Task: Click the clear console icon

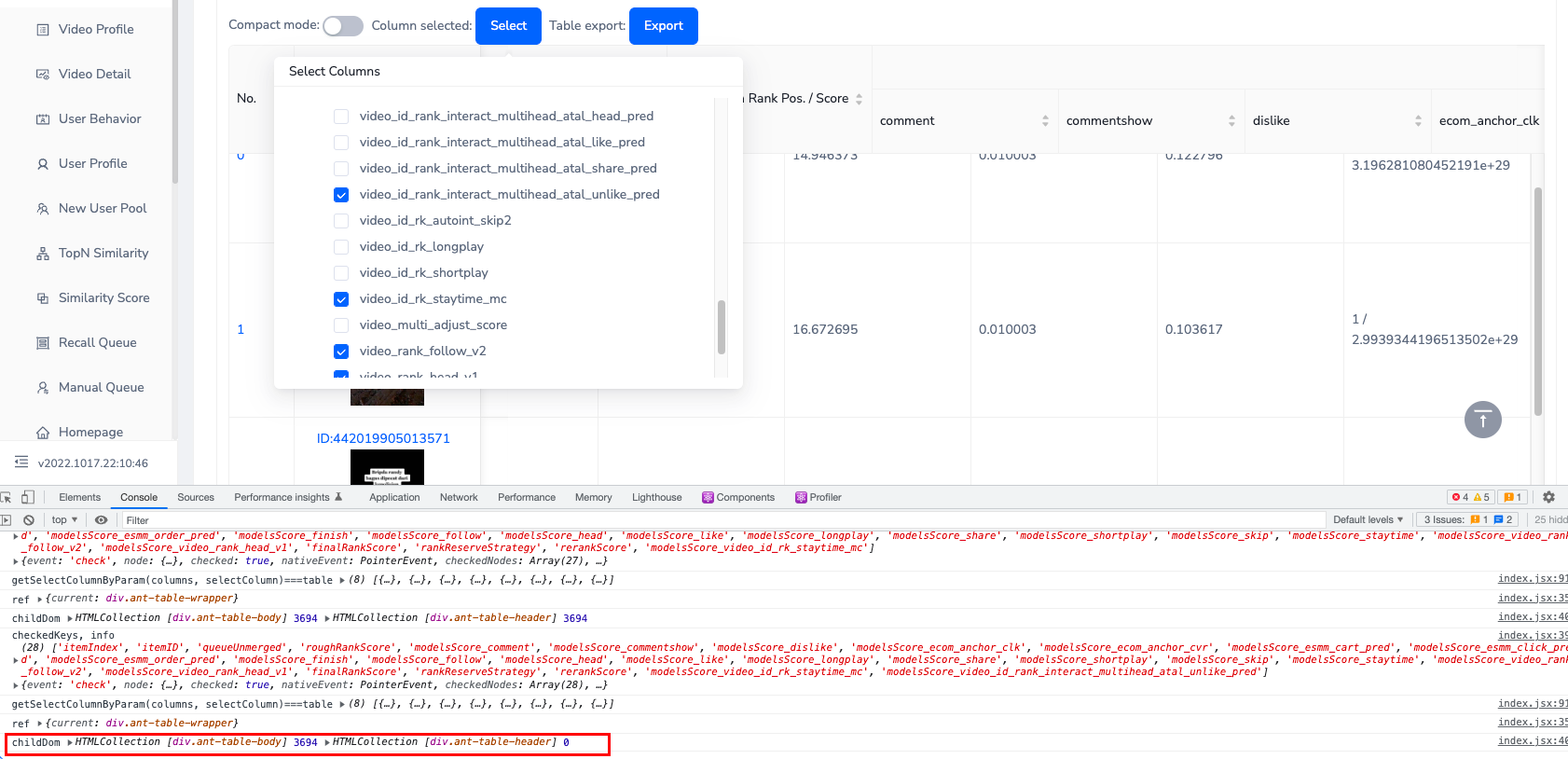Action: [x=29, y=520]
